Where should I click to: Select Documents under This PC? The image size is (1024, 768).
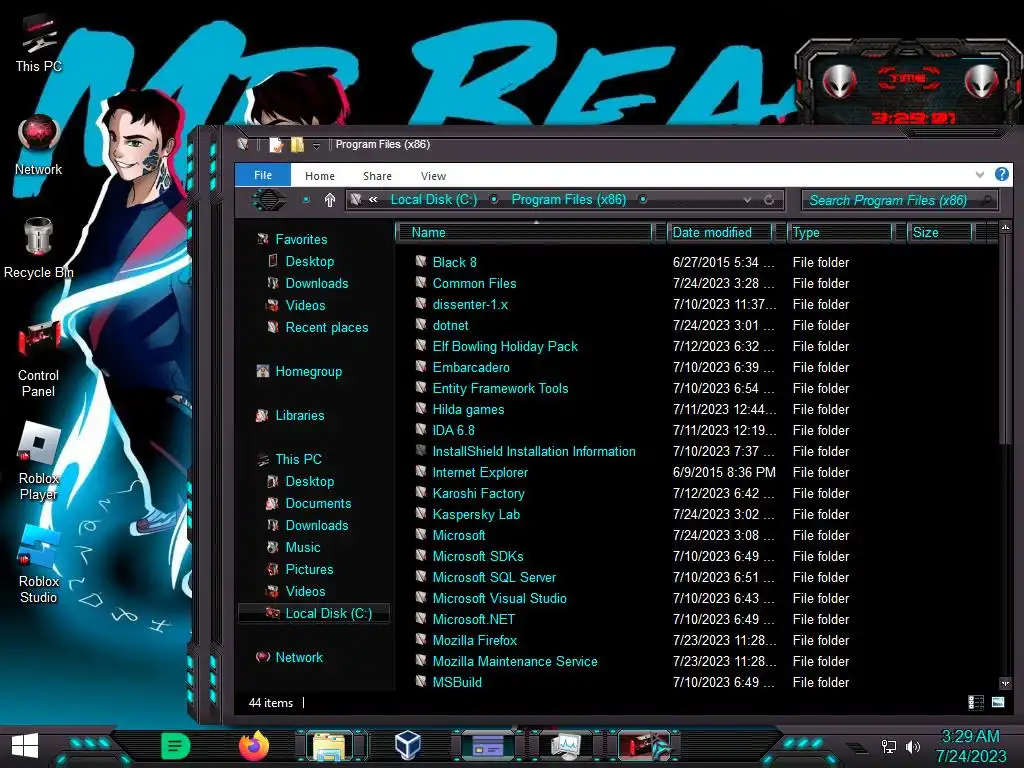pos(318,504)
